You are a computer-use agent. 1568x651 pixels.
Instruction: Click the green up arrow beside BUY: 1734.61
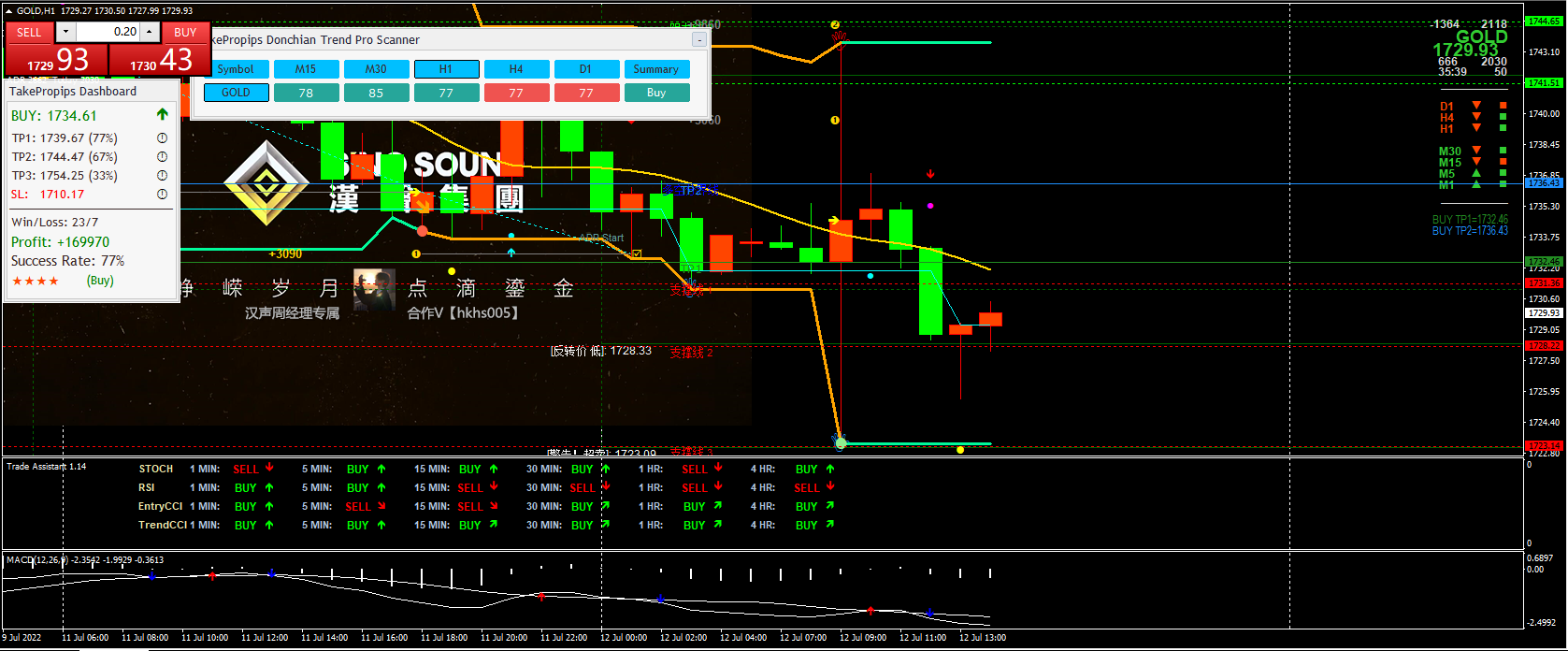163,114
